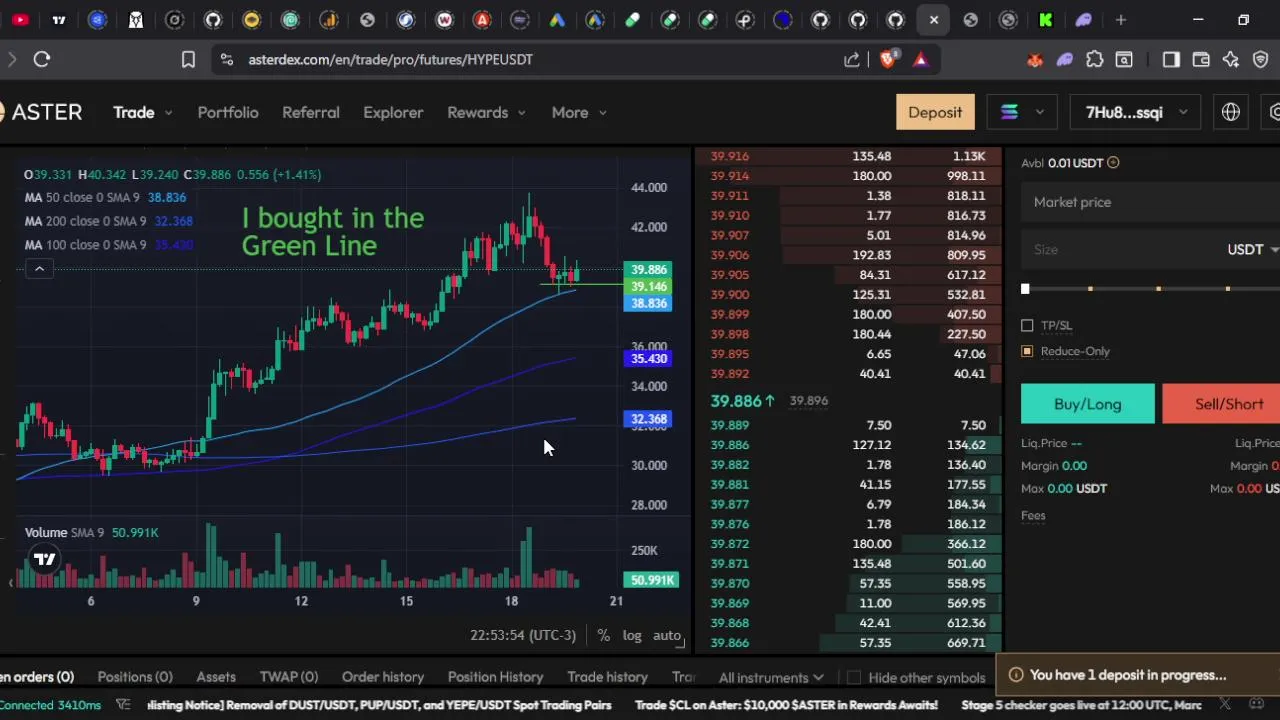Open wallet address 7Hu8...ssqi dropdown
This screenshot has width=1280, height=720.
coord(1136,112)
